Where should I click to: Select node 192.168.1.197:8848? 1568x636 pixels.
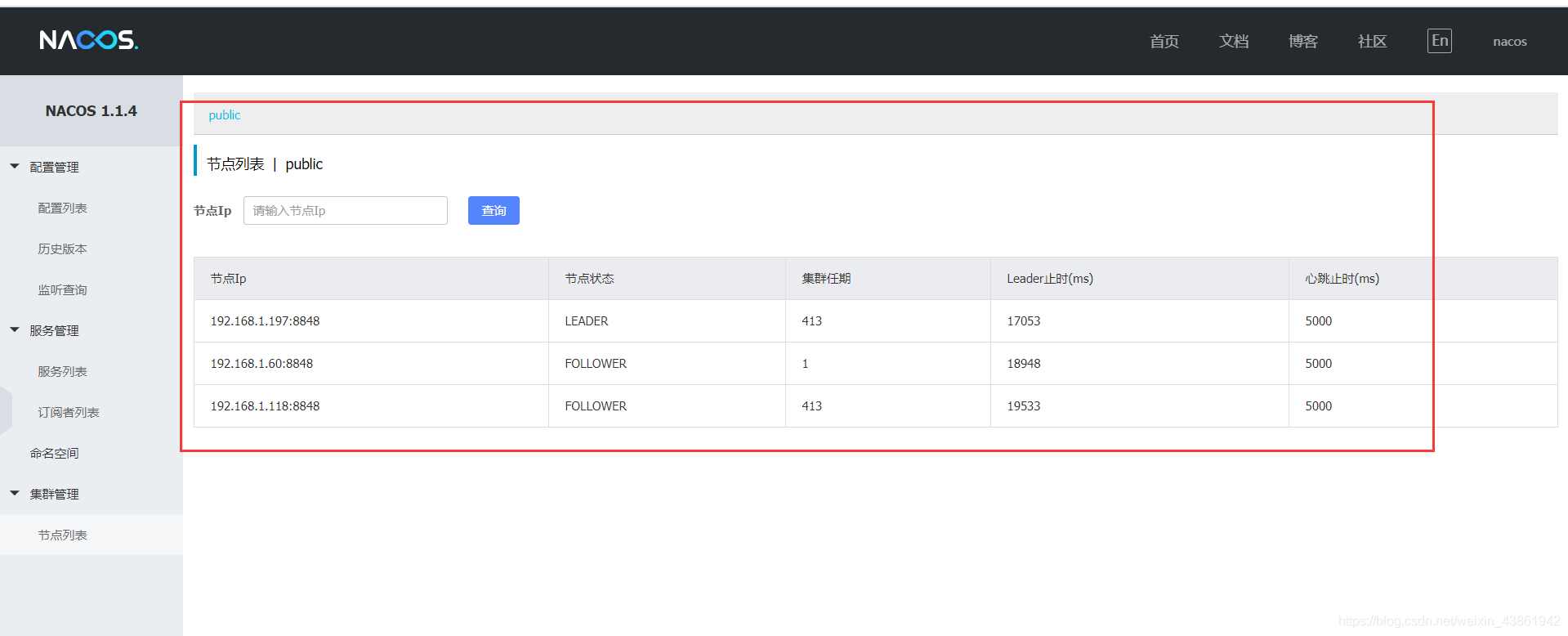265,321
